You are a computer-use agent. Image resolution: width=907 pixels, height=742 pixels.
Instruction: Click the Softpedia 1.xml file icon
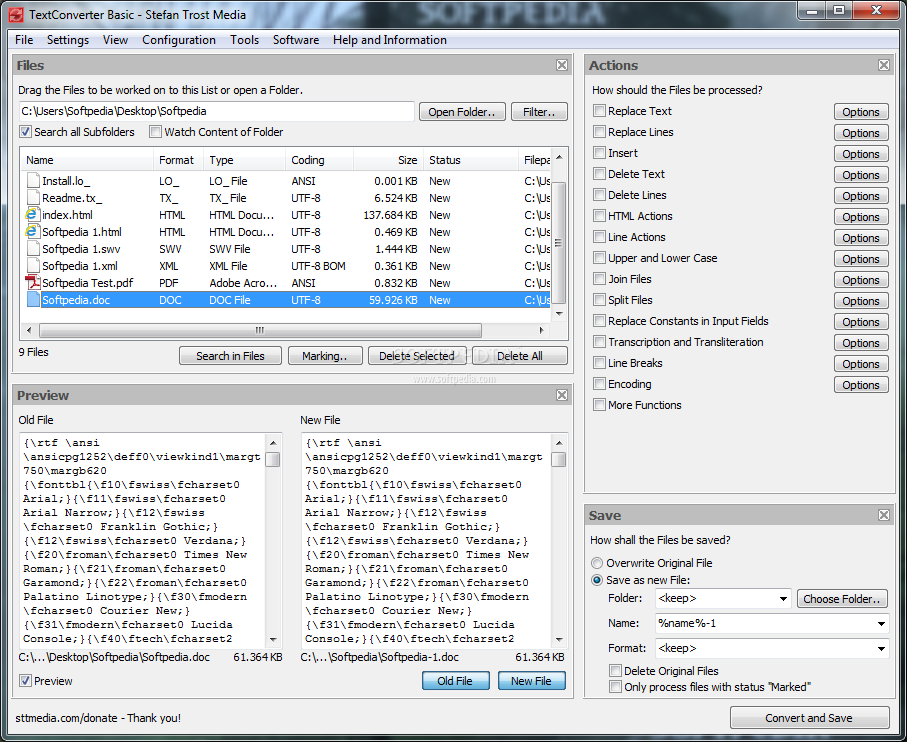(33, 265)
